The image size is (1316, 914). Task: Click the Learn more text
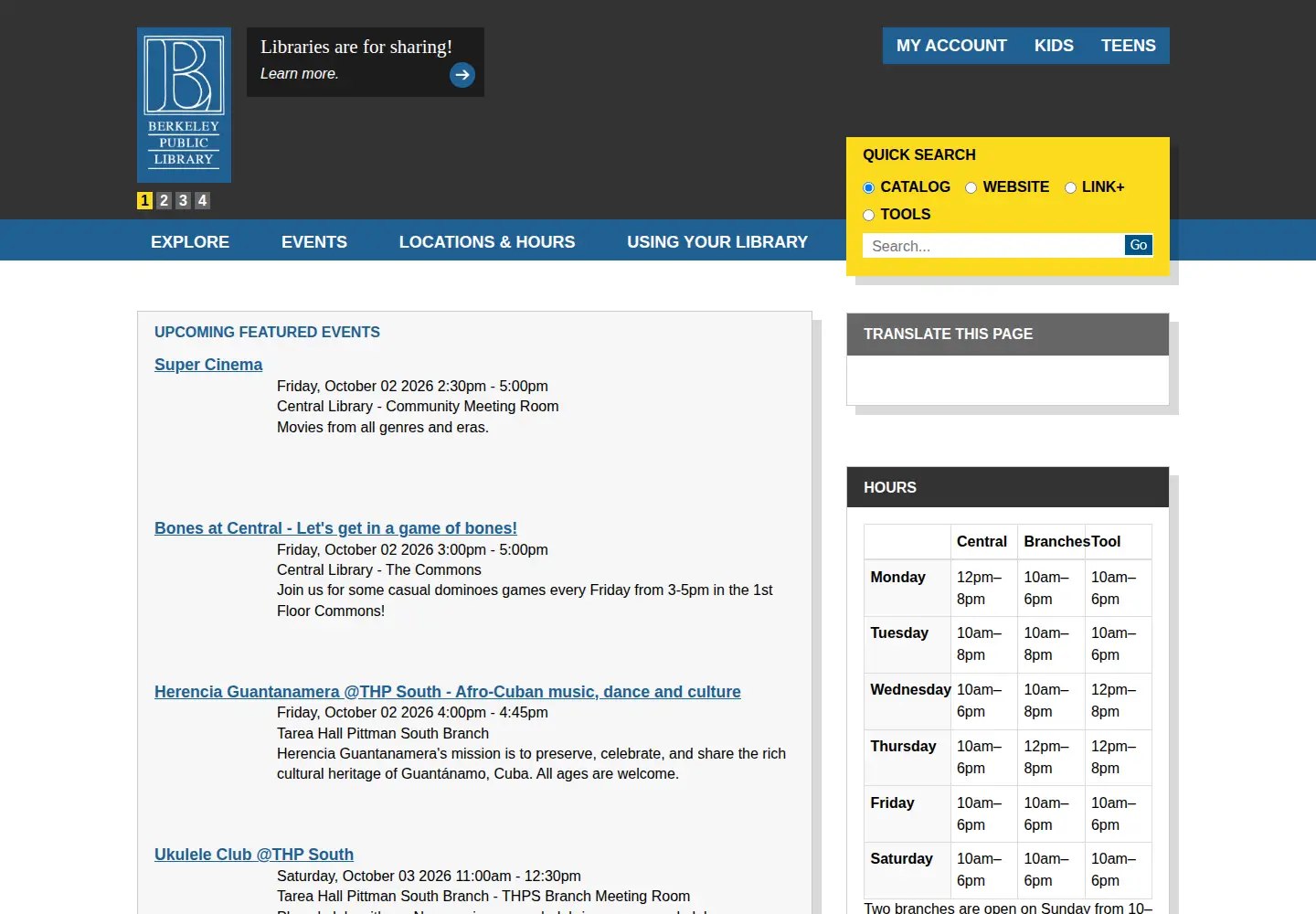click(x=300, y=74)
